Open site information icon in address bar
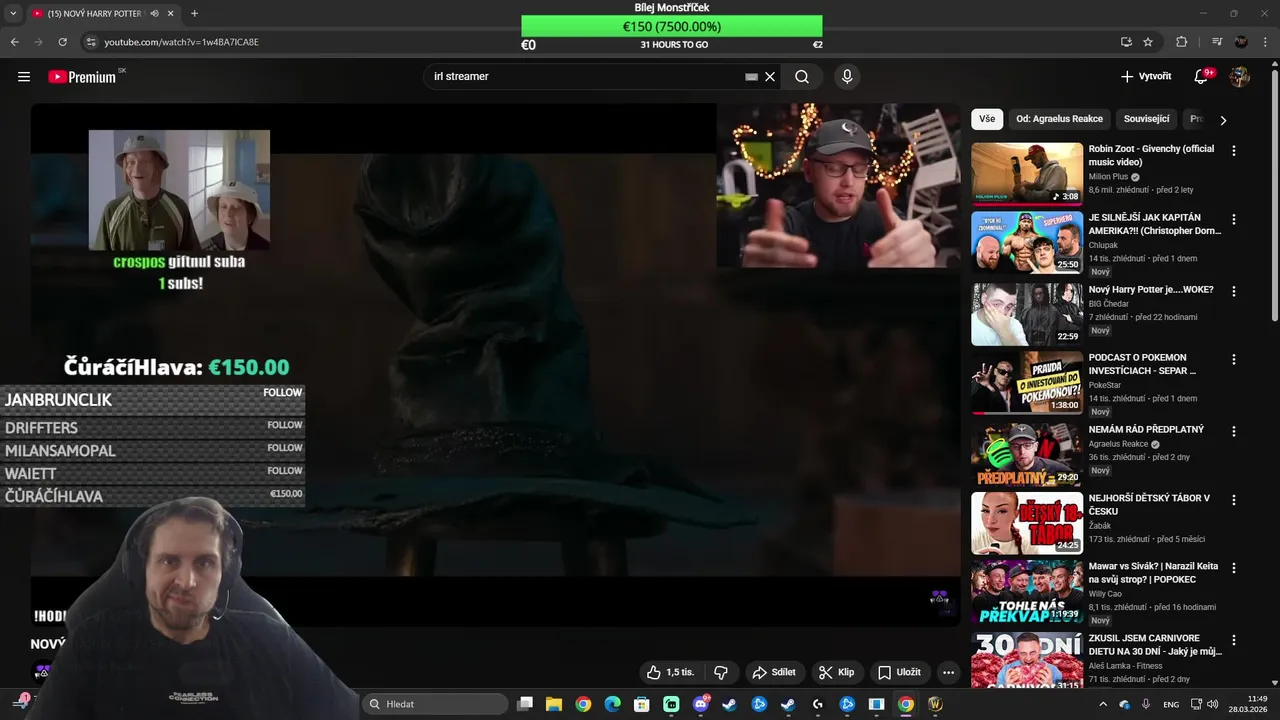1280x720 pixels. click(x=91, y=42)
